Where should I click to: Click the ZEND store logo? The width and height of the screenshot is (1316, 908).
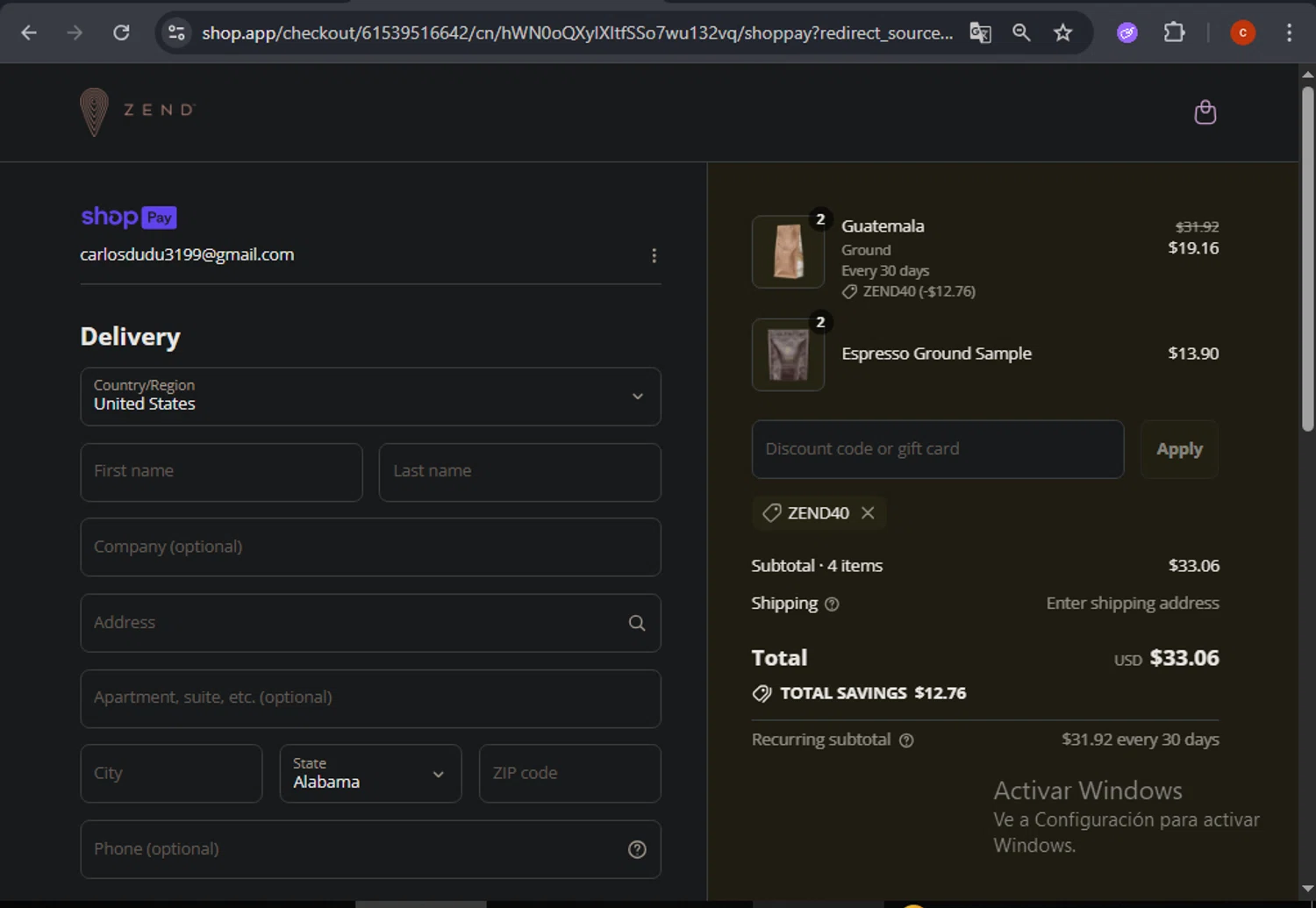[138, 111]
